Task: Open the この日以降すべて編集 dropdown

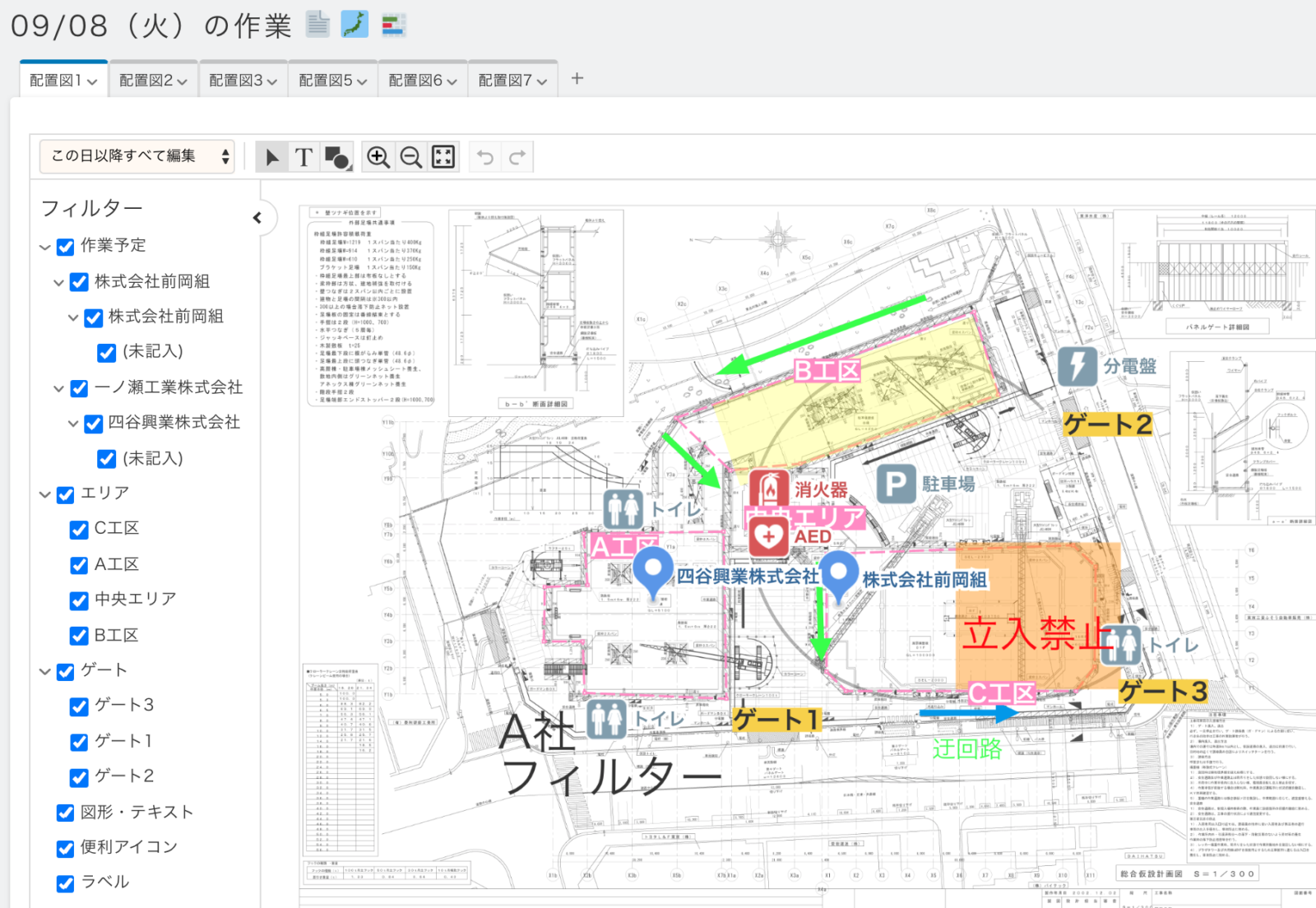Action: pos(137,156)
